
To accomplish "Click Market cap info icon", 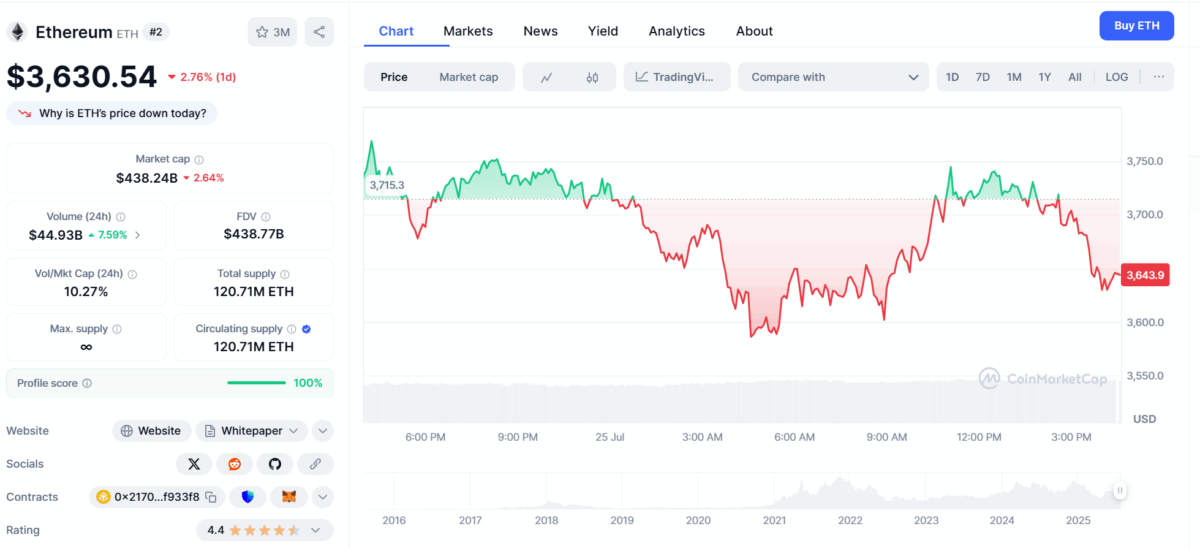I will click(x=199, y=160).
